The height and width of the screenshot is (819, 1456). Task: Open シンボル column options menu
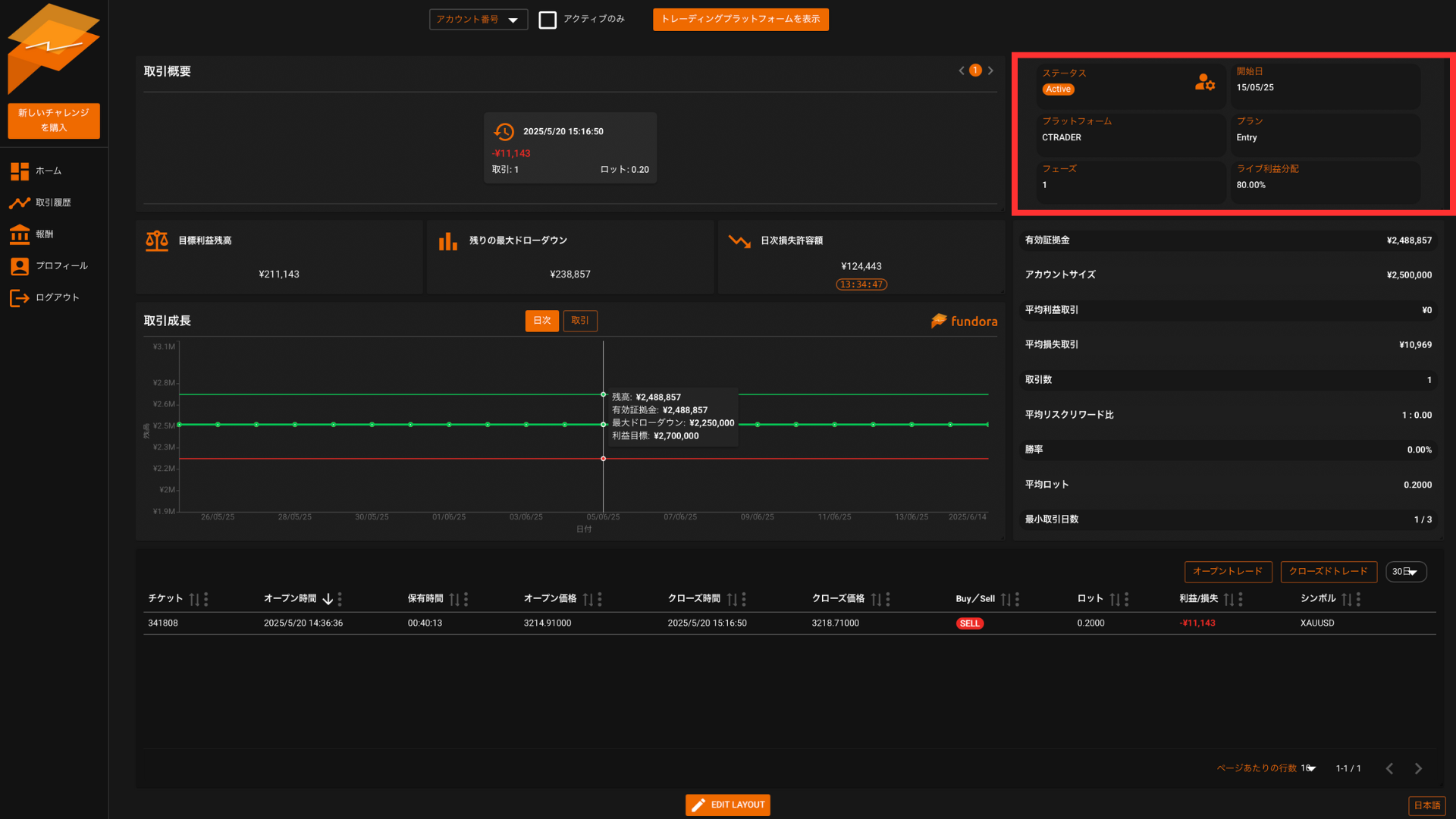(1359, 599)
